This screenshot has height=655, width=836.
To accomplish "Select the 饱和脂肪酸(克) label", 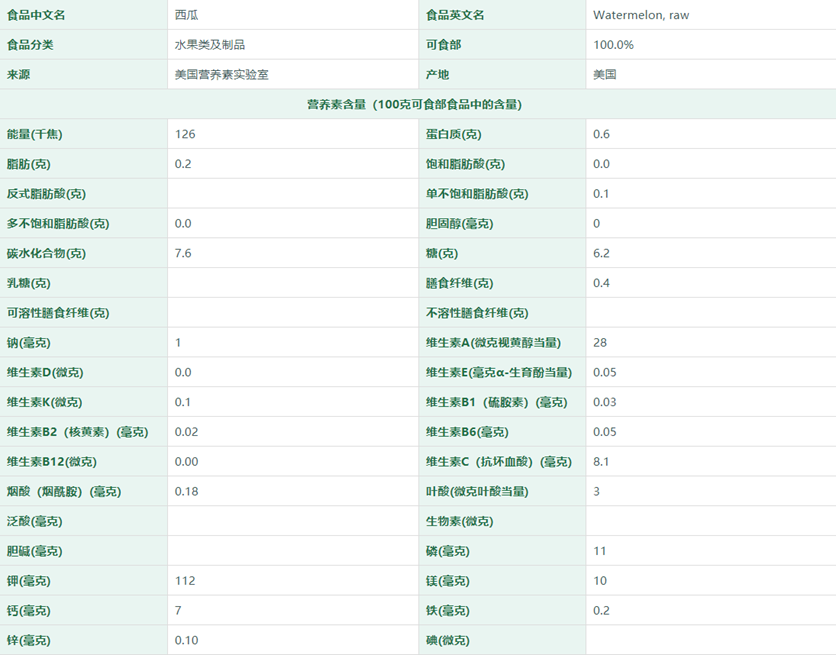I will coord(465,164).
